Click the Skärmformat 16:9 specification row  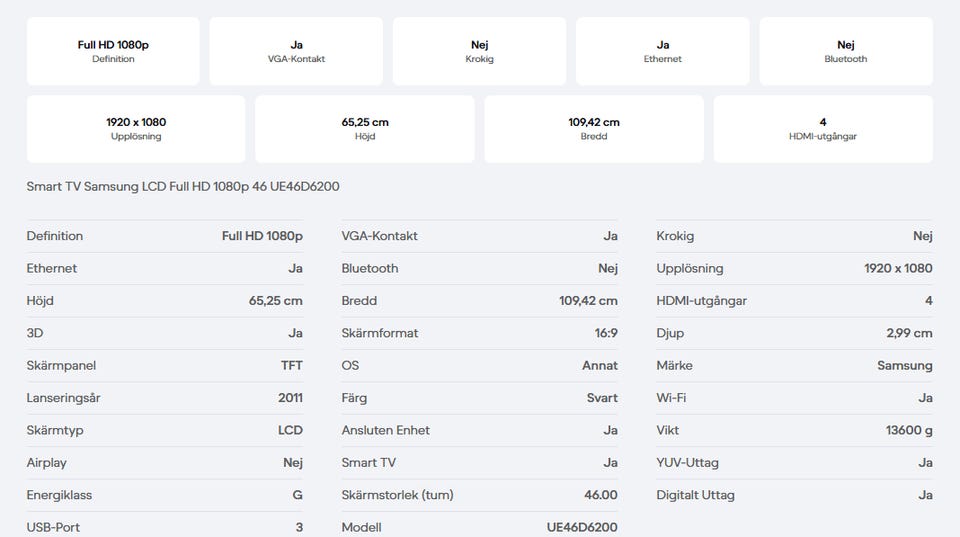(x=479, y=333)
